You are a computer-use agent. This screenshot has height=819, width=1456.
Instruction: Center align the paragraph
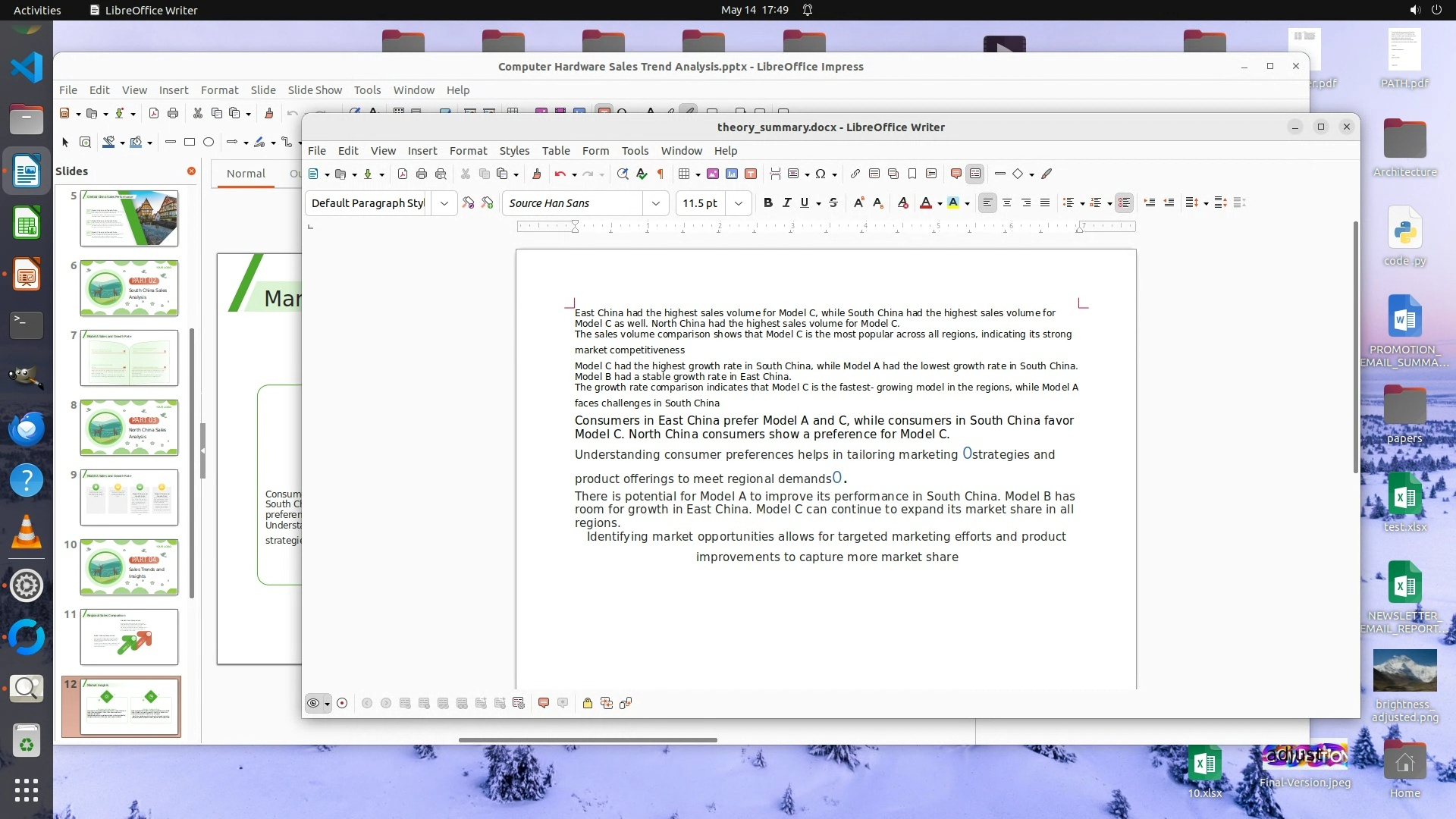click(1006, 202)
